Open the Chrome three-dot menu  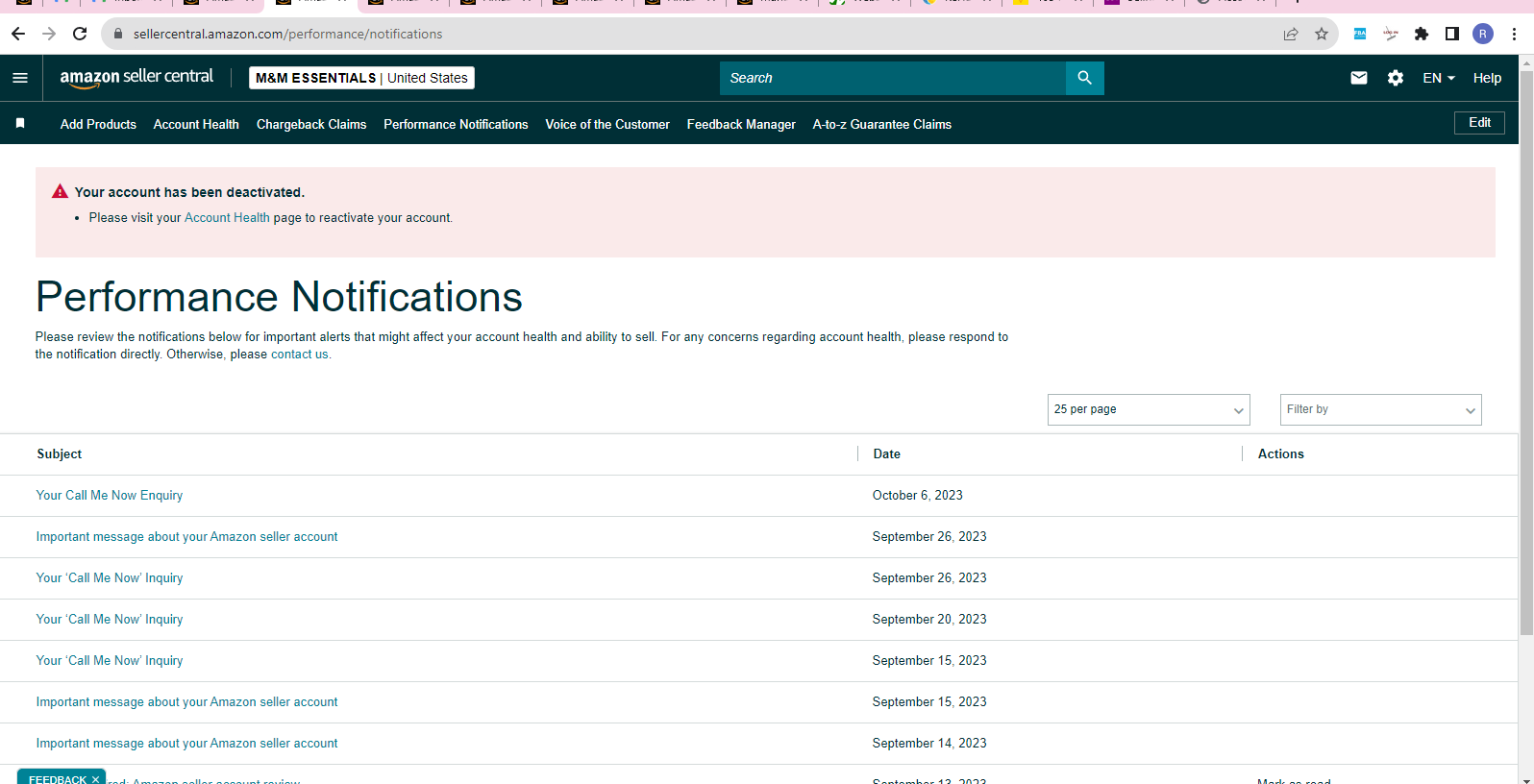[x=1514, y=34]
